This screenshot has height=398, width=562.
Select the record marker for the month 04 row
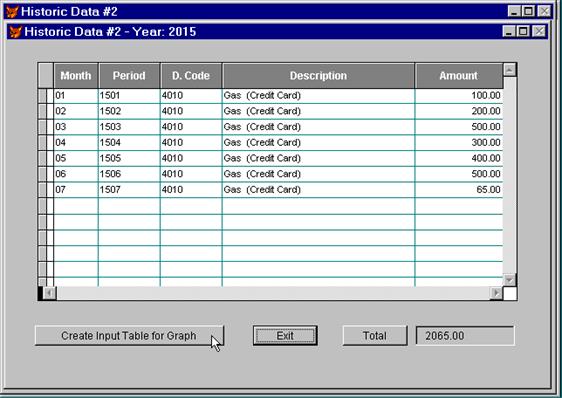pos(42,143)
